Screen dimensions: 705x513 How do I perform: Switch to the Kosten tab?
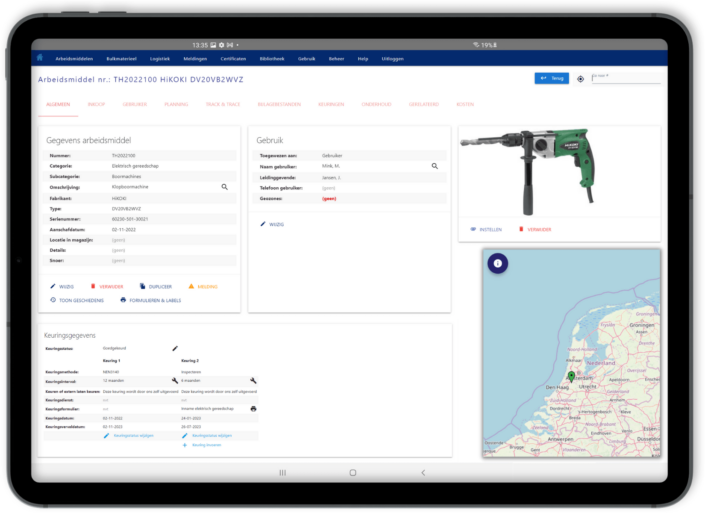point(465,104)
